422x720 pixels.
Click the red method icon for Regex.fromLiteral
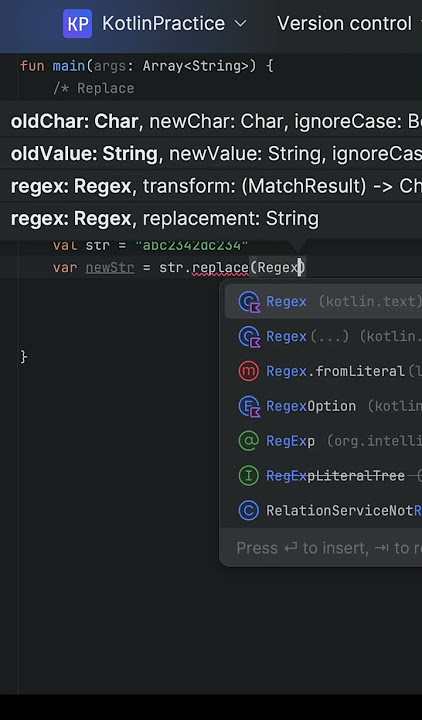tap(248, 371)
